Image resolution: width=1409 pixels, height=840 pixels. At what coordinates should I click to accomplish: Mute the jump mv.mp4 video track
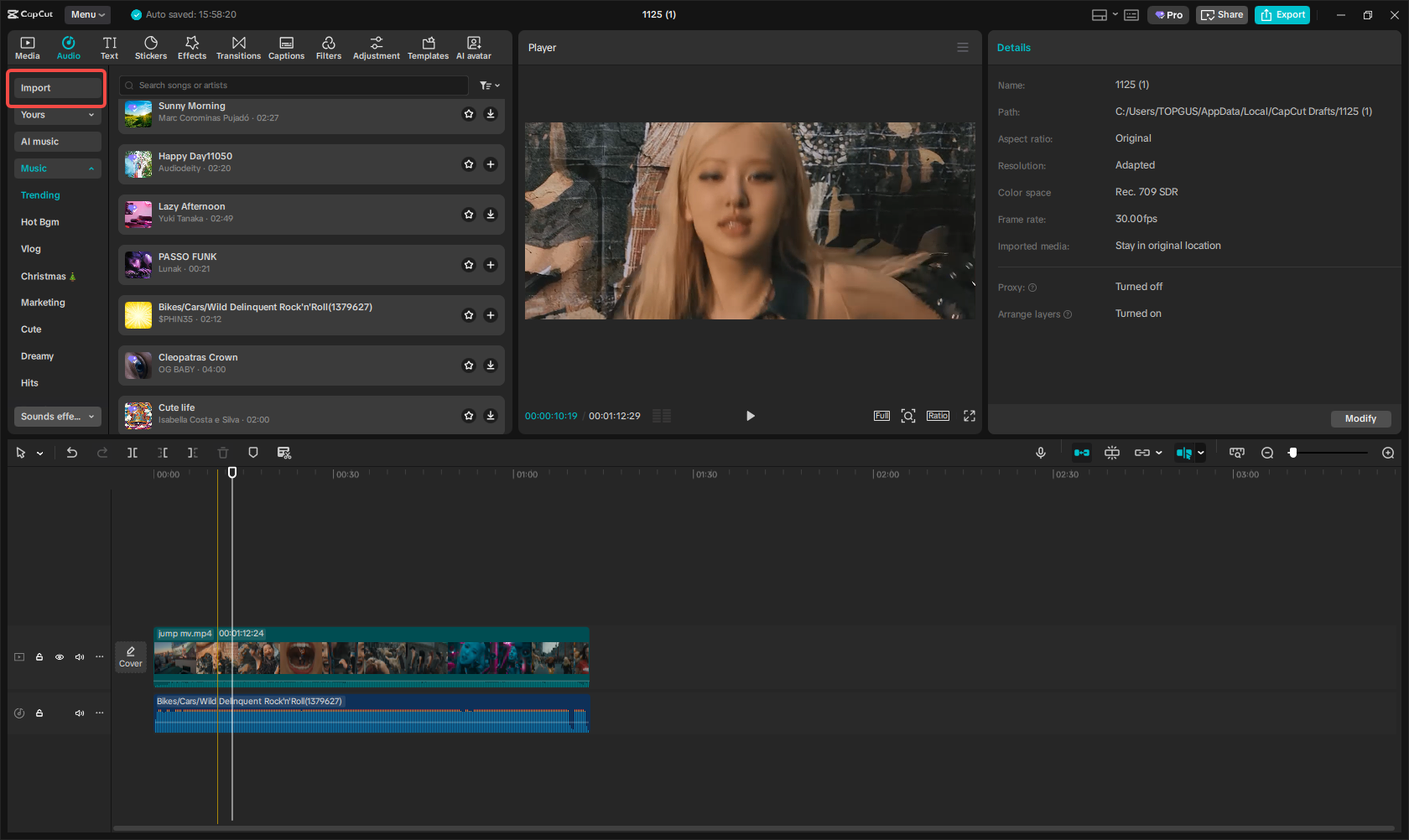[x=80, y=656]
